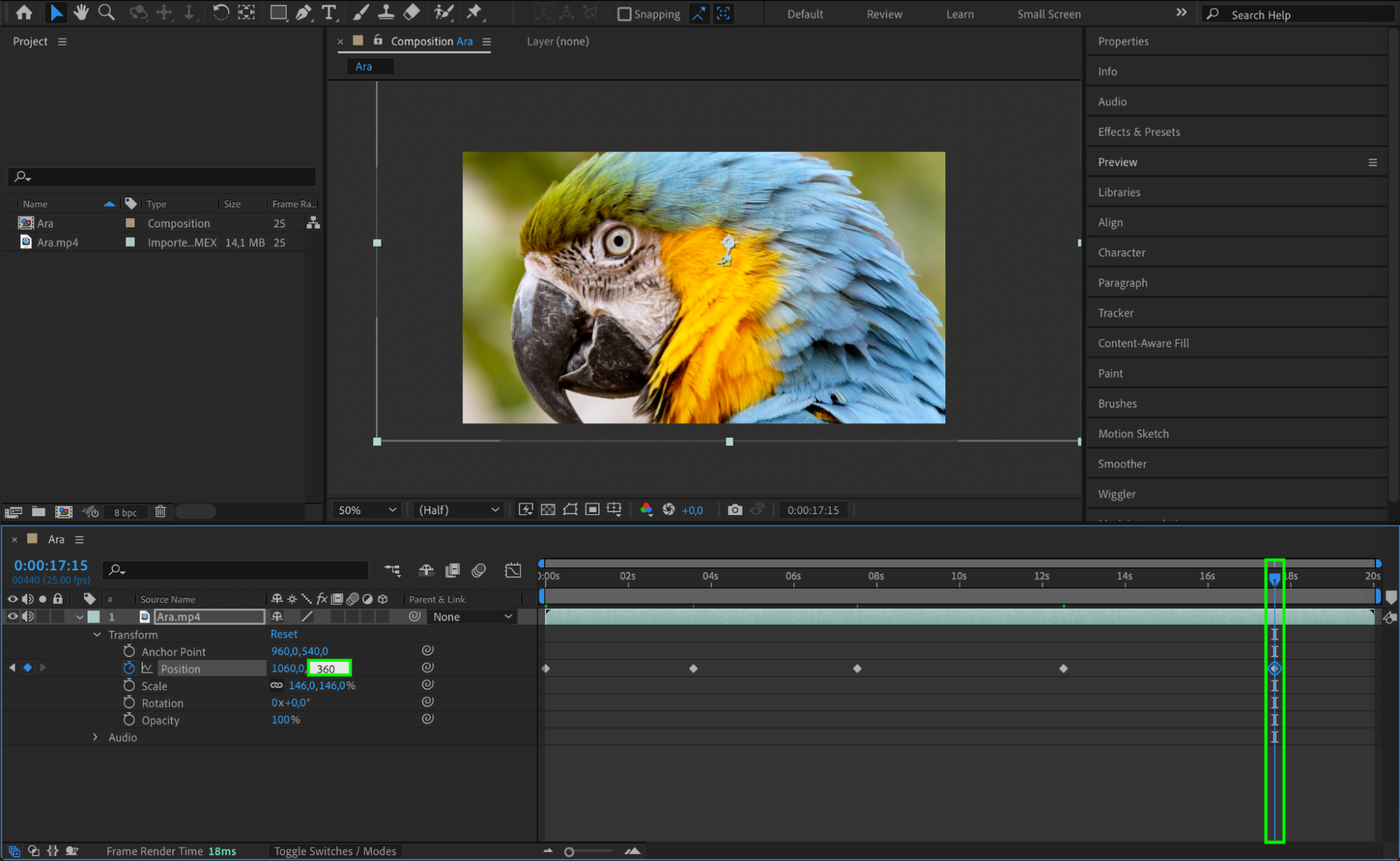Enable the Snapping checkbox
1400x861 pixels.
click(x=624, y=14)
